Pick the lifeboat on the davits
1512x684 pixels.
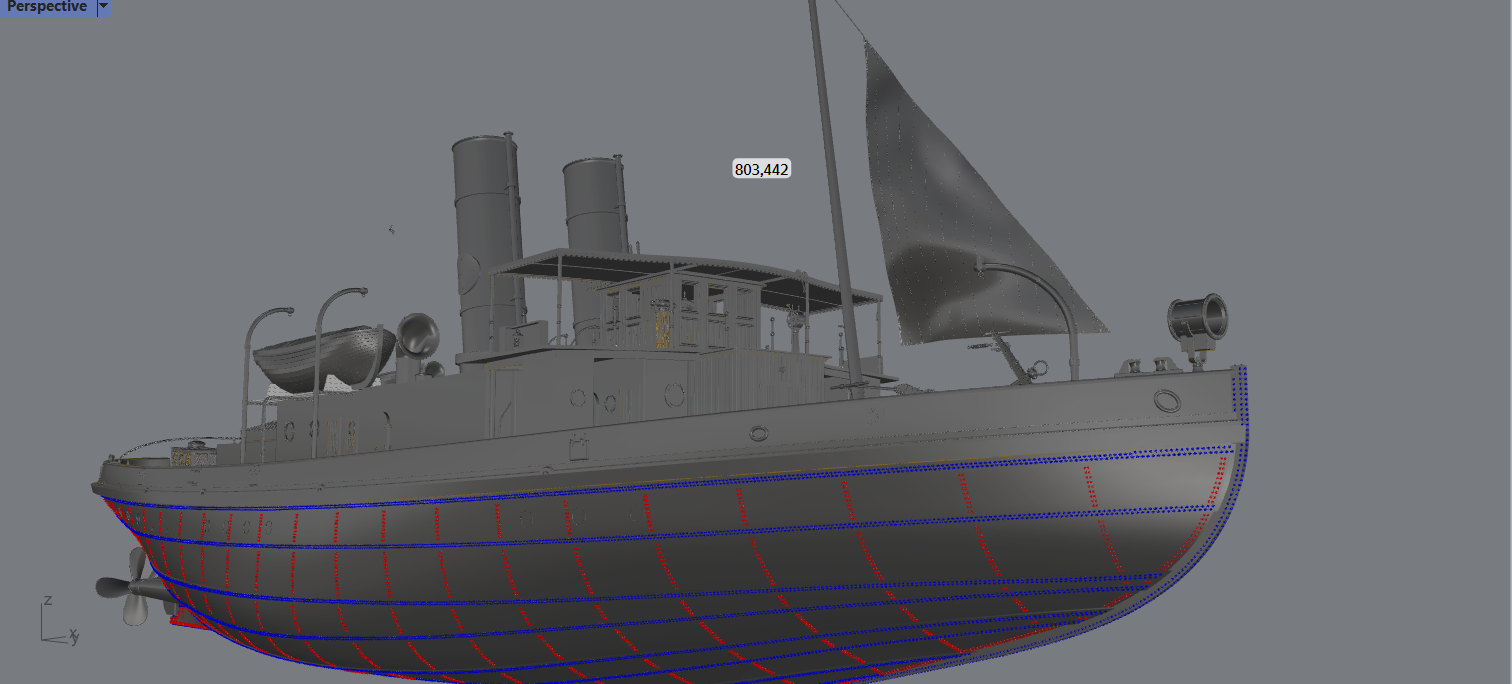pyautogui.click(x=325, y=357)
